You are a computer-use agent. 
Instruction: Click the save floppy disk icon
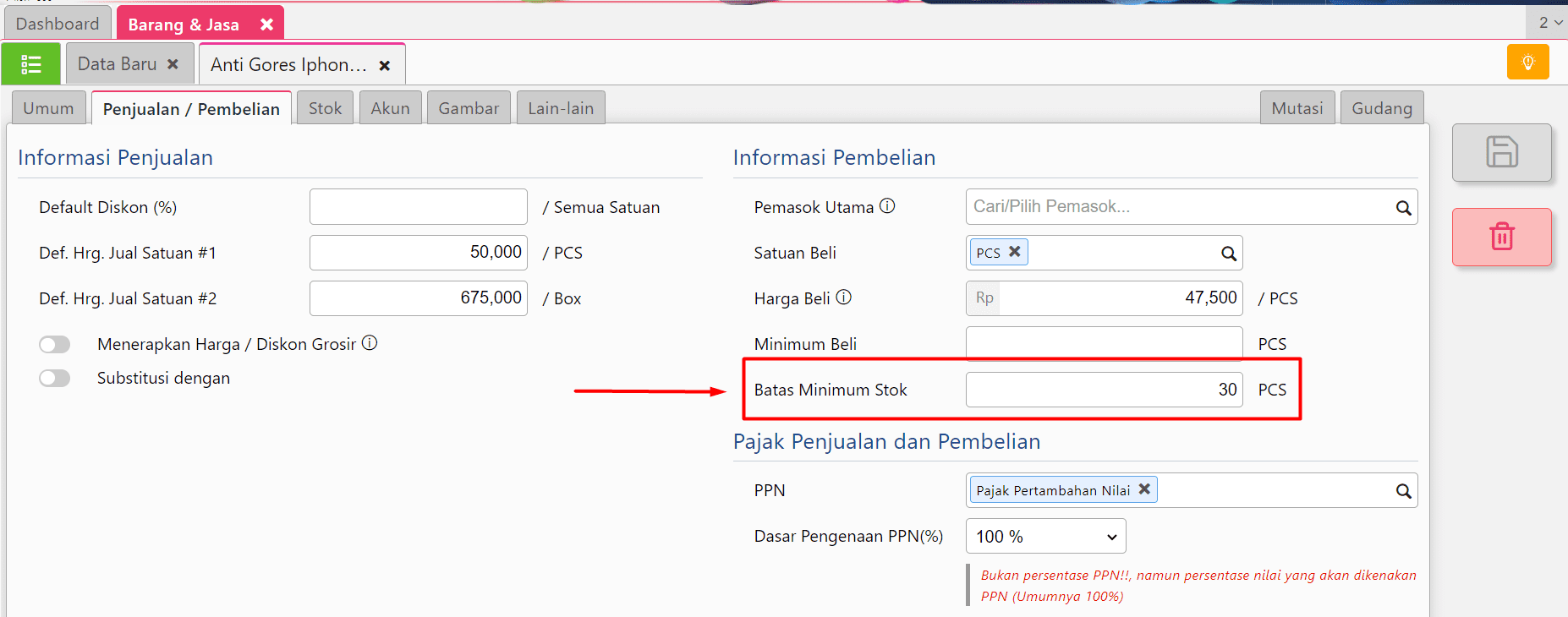coord(1501,152)
